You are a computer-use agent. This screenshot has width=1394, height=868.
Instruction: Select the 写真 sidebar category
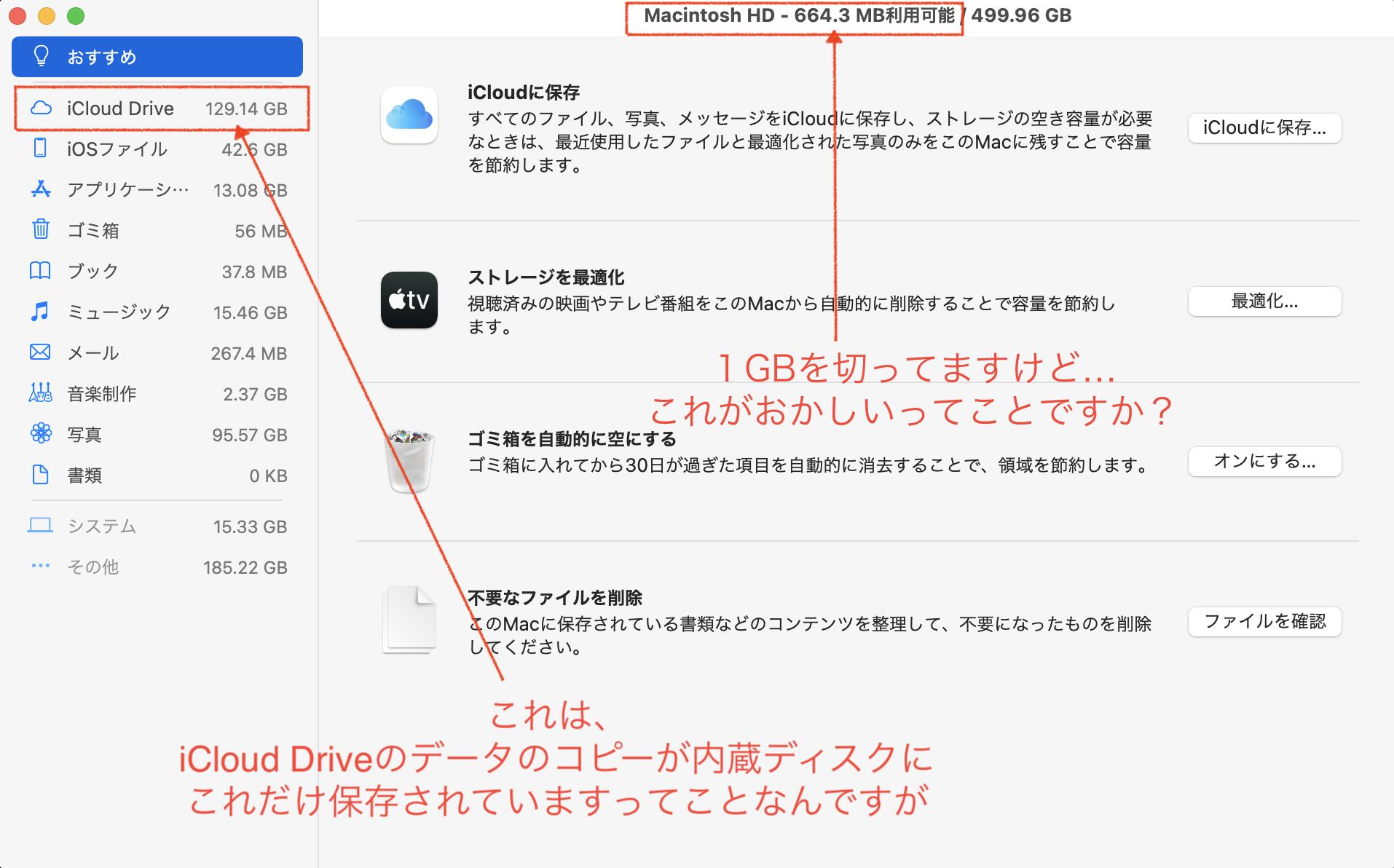coord(157,435)
